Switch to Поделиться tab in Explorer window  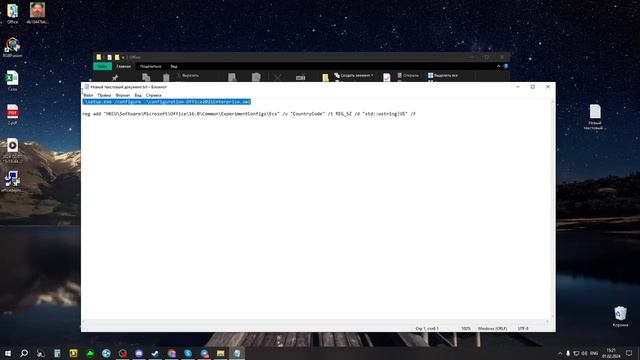pos(151,66)
